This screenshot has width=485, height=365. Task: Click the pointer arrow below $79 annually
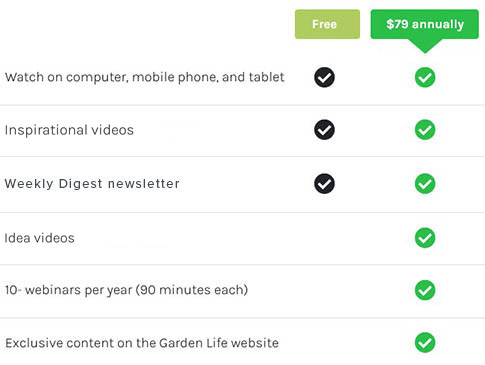pos(425,46)
